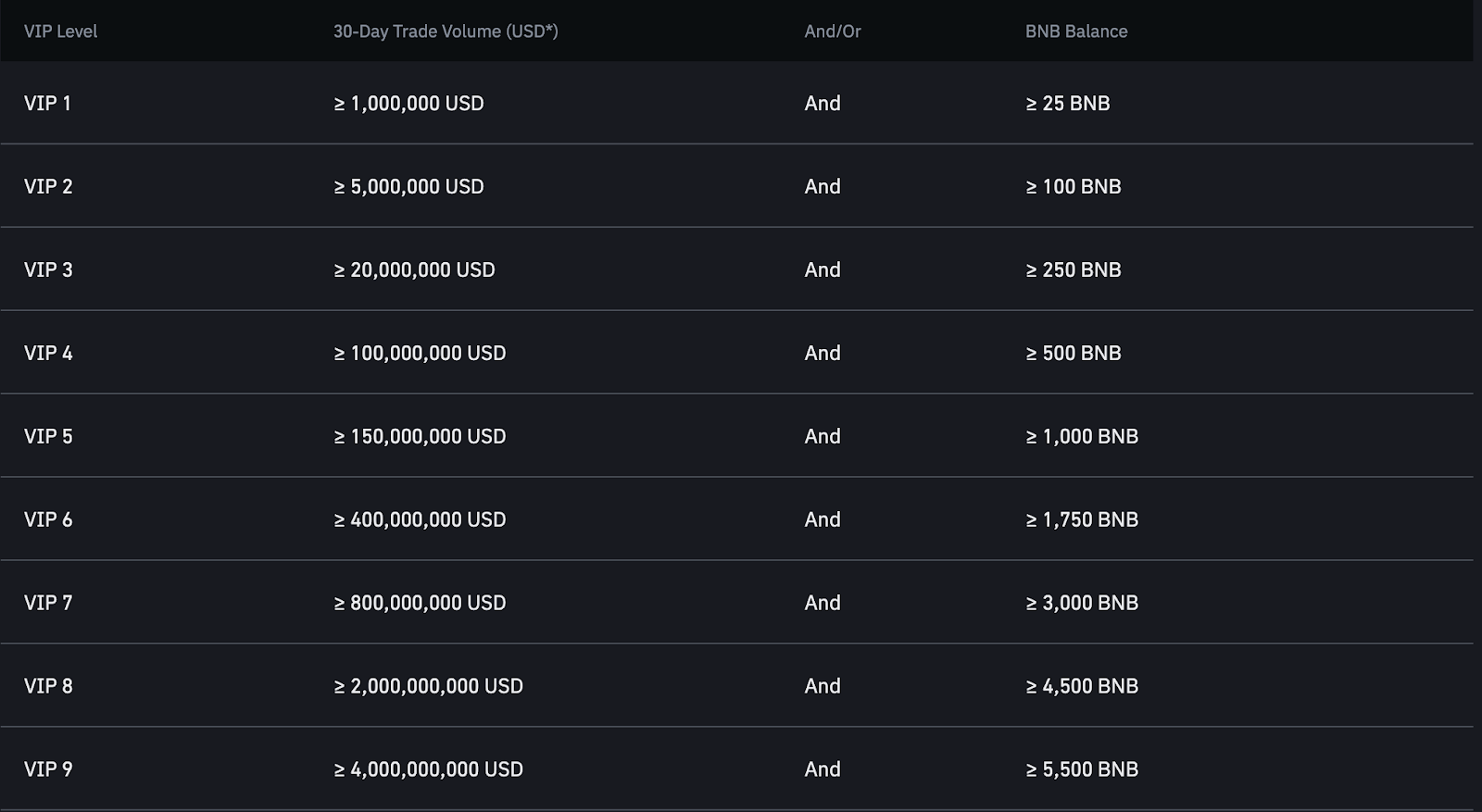Select the VIP 4 row label
Screen dimensions: 1482x812
click(48, 354)
